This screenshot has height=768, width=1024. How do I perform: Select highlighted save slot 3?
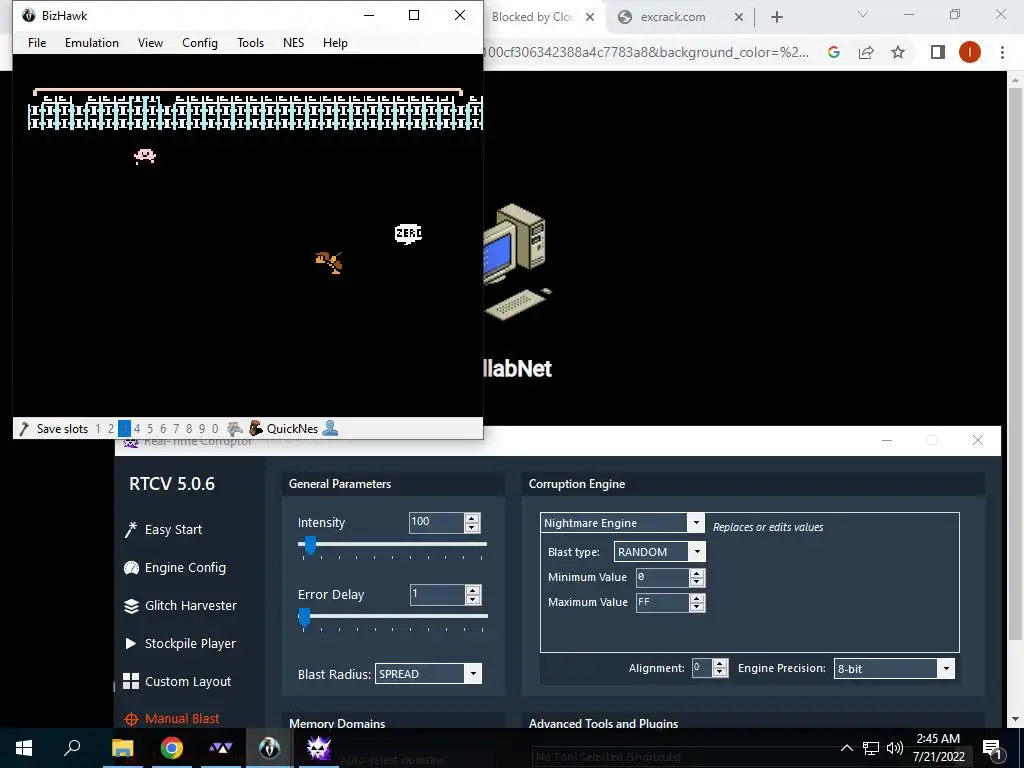(x=124, y=429)
